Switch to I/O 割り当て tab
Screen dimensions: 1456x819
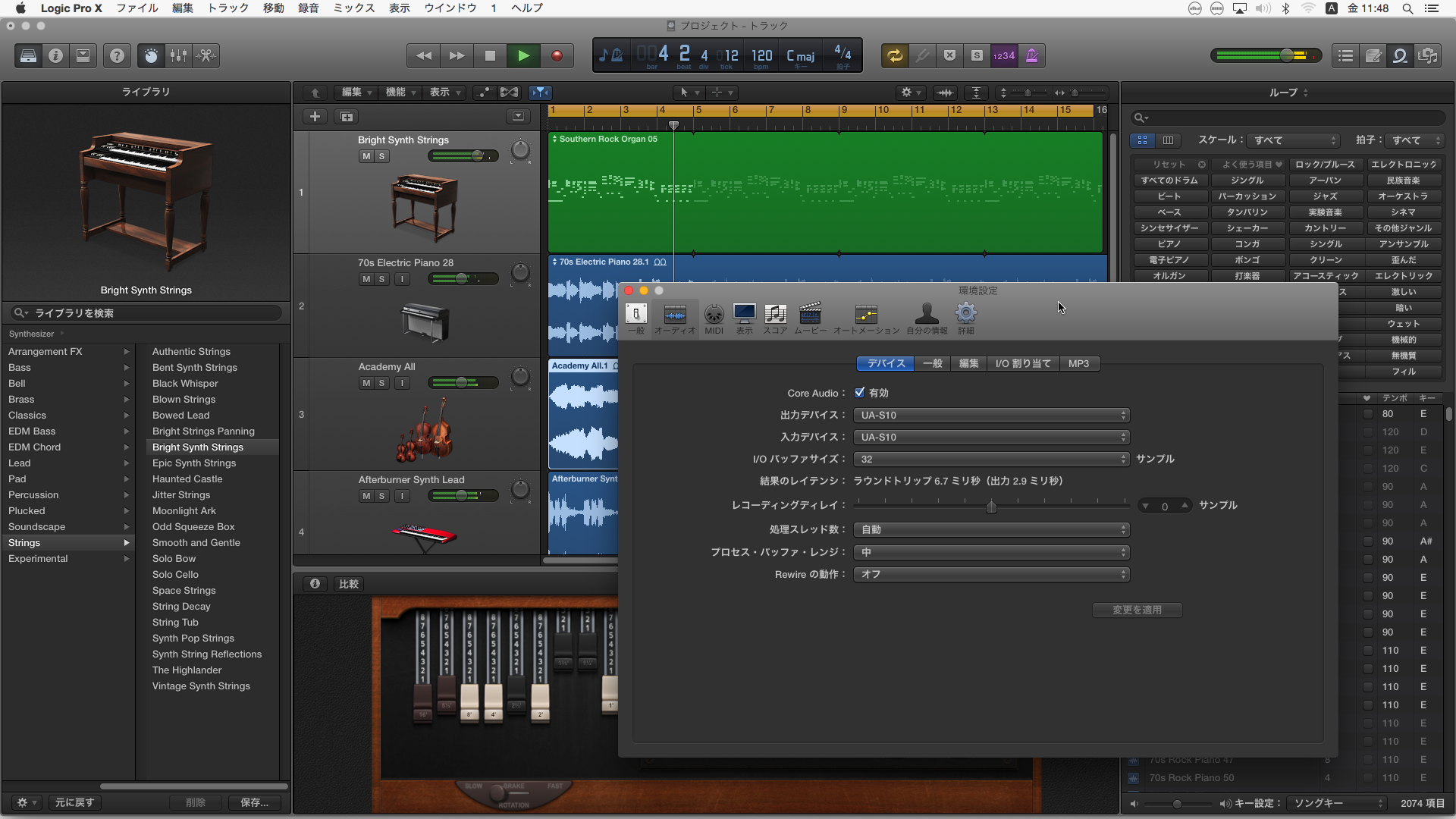click(x=1023, y=363)
